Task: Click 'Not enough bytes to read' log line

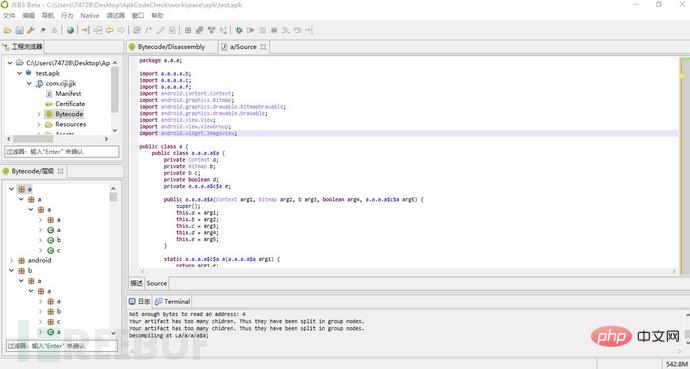Action: 187,314
